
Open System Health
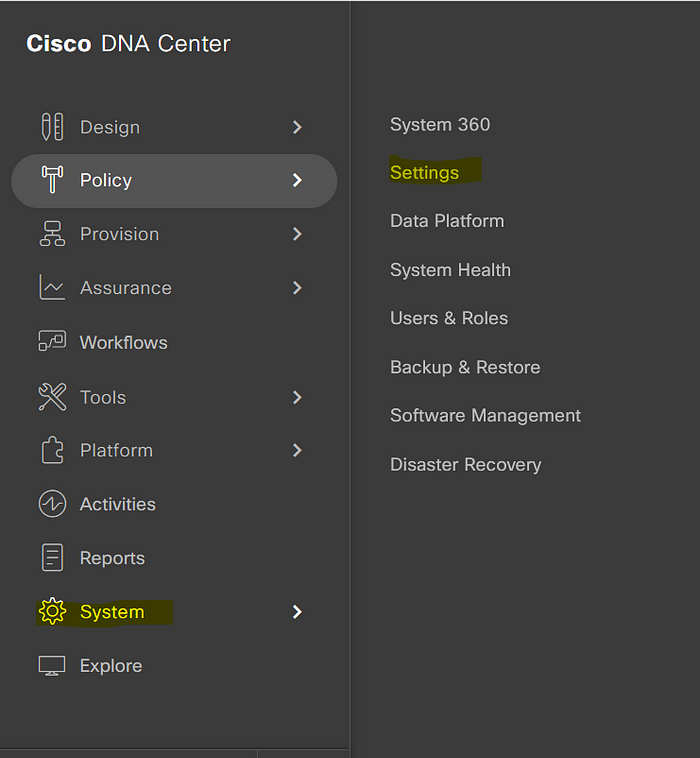(x=451, y=270)
